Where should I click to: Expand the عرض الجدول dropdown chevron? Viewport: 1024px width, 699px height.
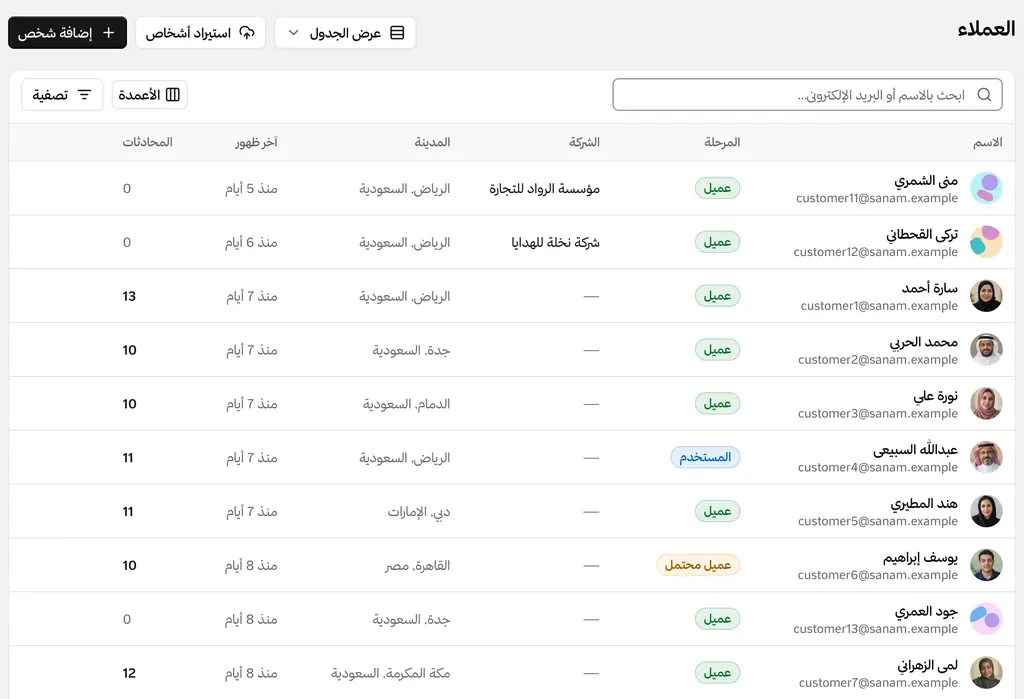point(293,33)
